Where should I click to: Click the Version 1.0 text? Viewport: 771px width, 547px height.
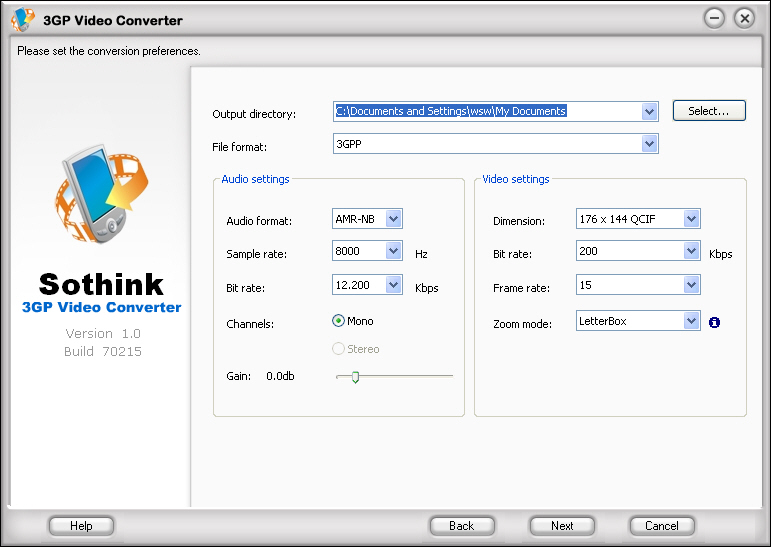point(103,334)
